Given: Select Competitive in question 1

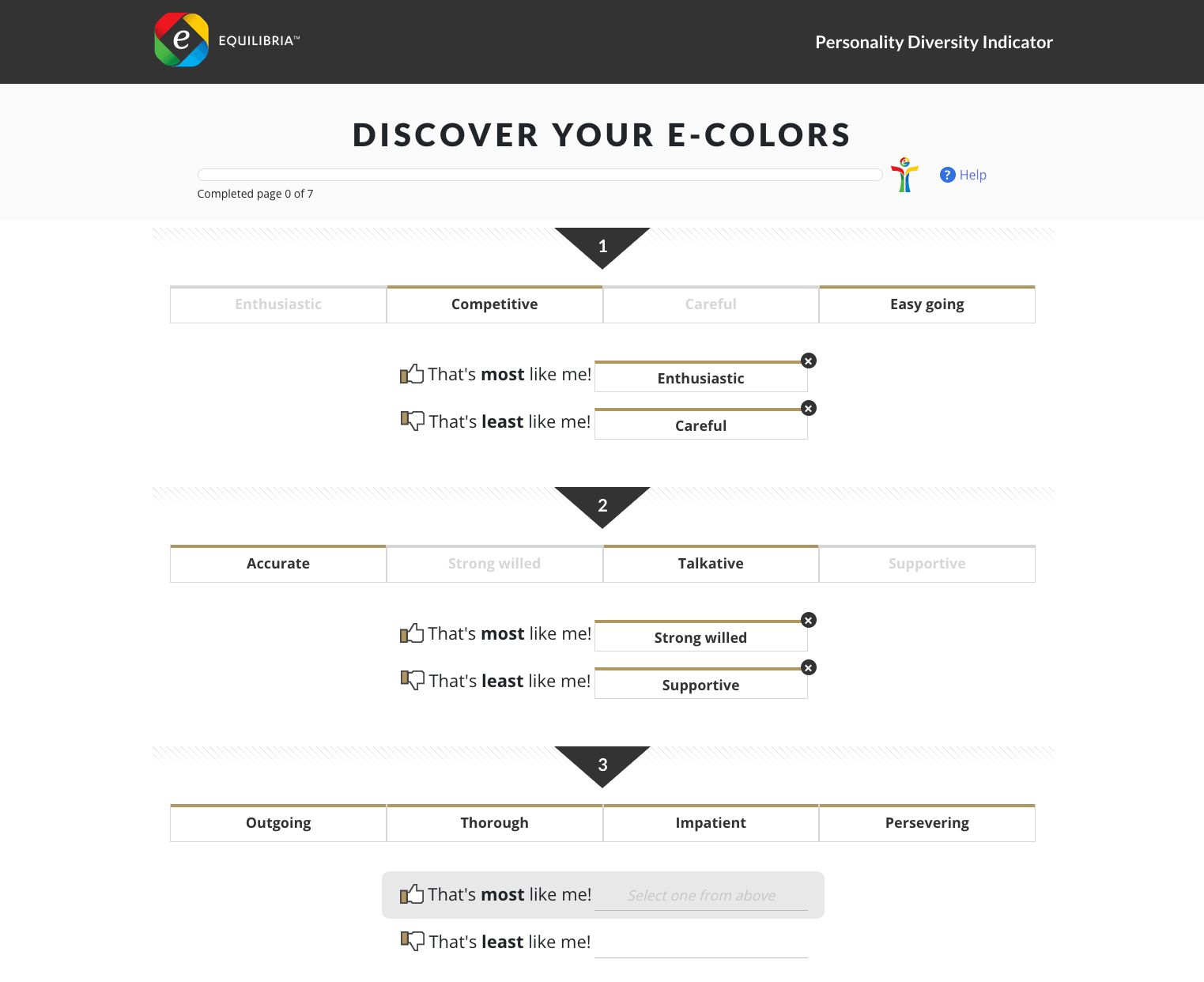Looking at the screenshot, I should click(x=495, y=304).
